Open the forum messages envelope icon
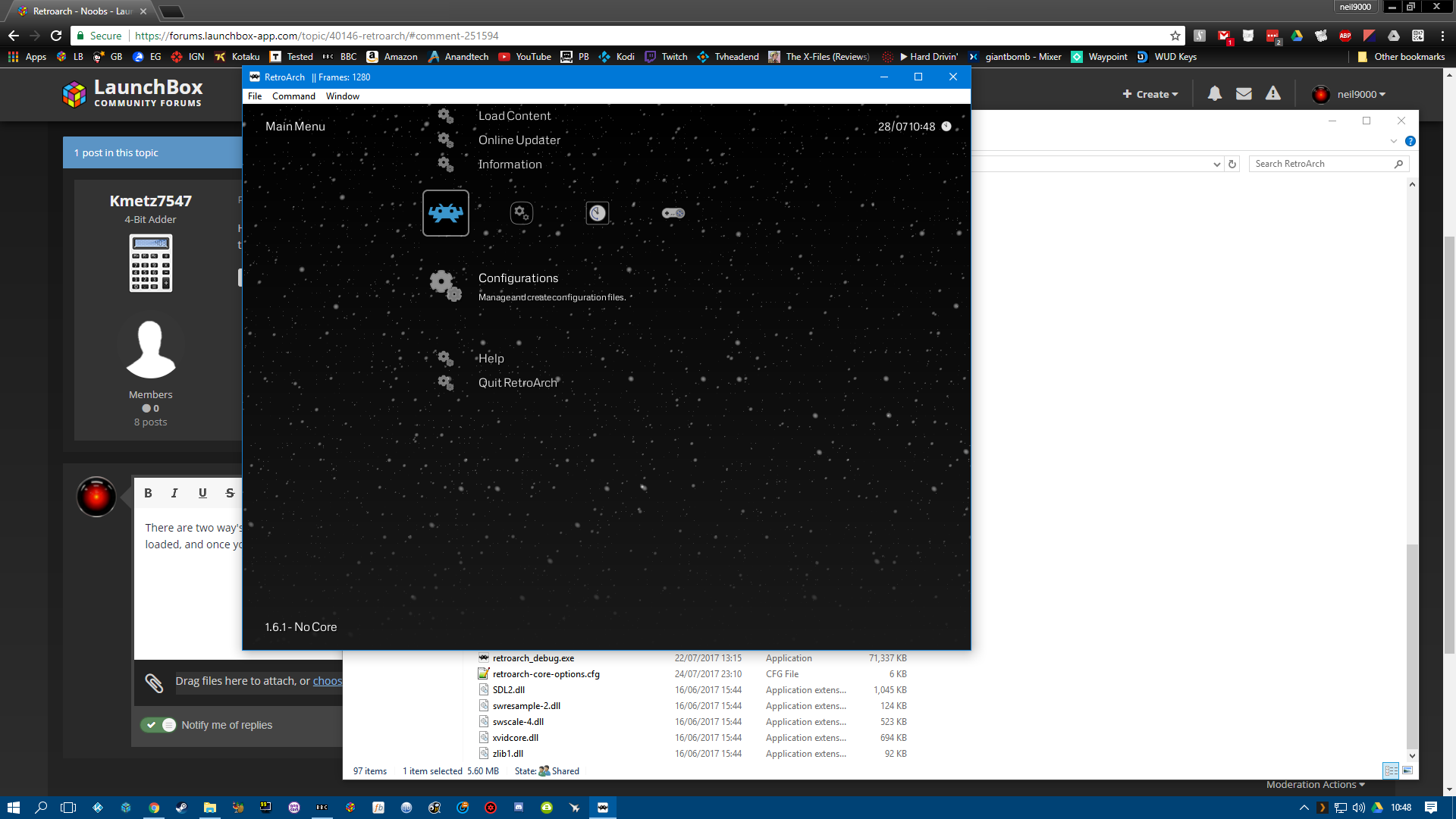Screen dimensions: 1456x819 (1244, 94)
